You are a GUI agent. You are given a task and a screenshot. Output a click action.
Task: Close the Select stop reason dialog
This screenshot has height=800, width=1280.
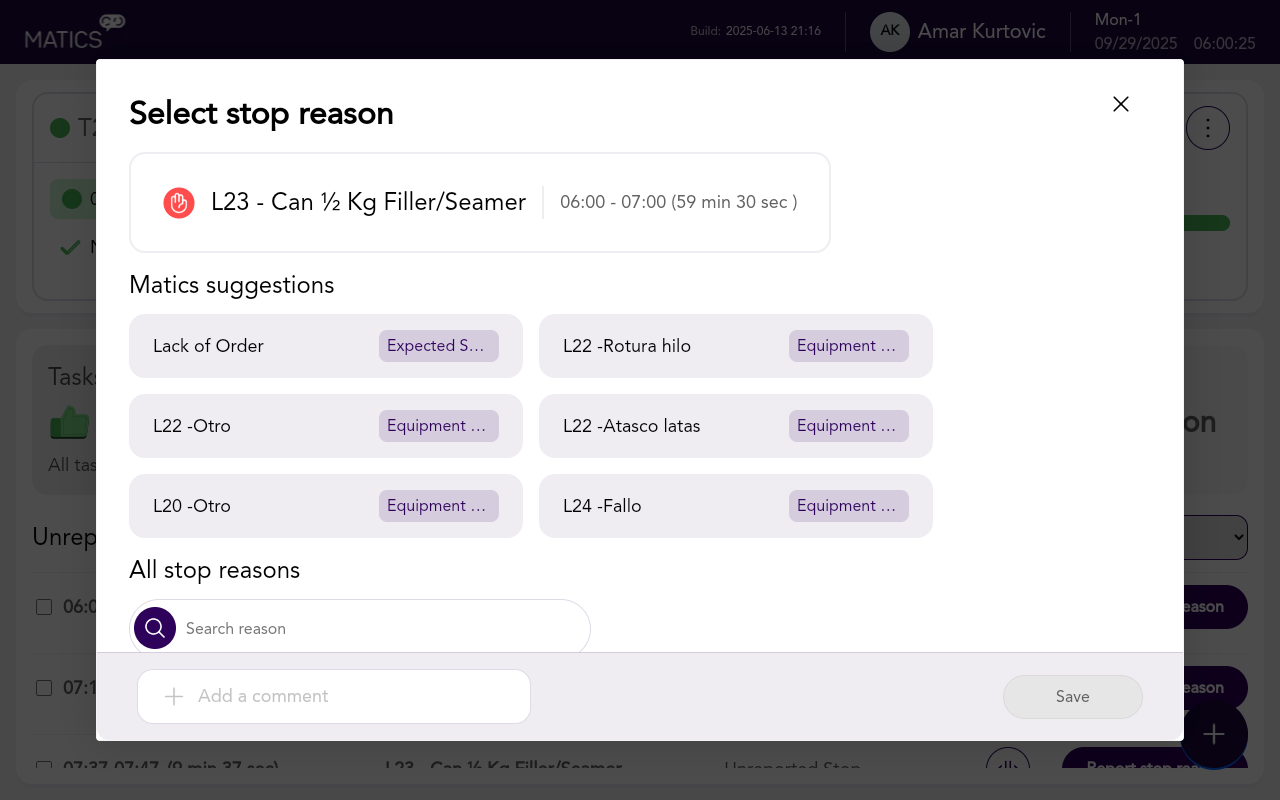pos(1121,104)
